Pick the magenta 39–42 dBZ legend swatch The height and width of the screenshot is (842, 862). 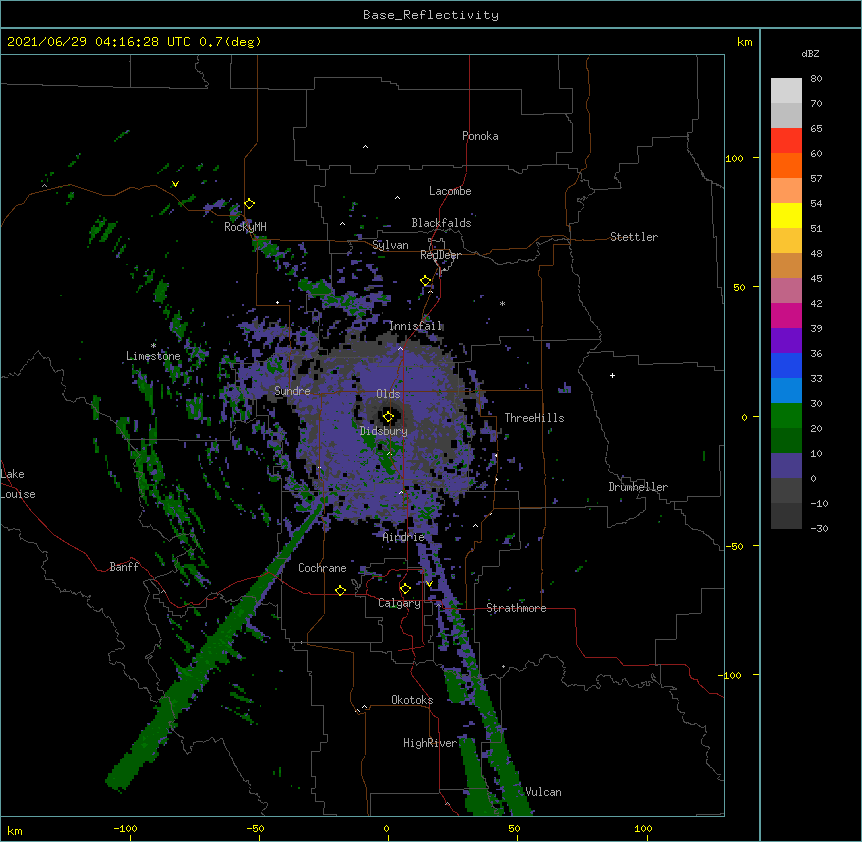coord(786,315)
